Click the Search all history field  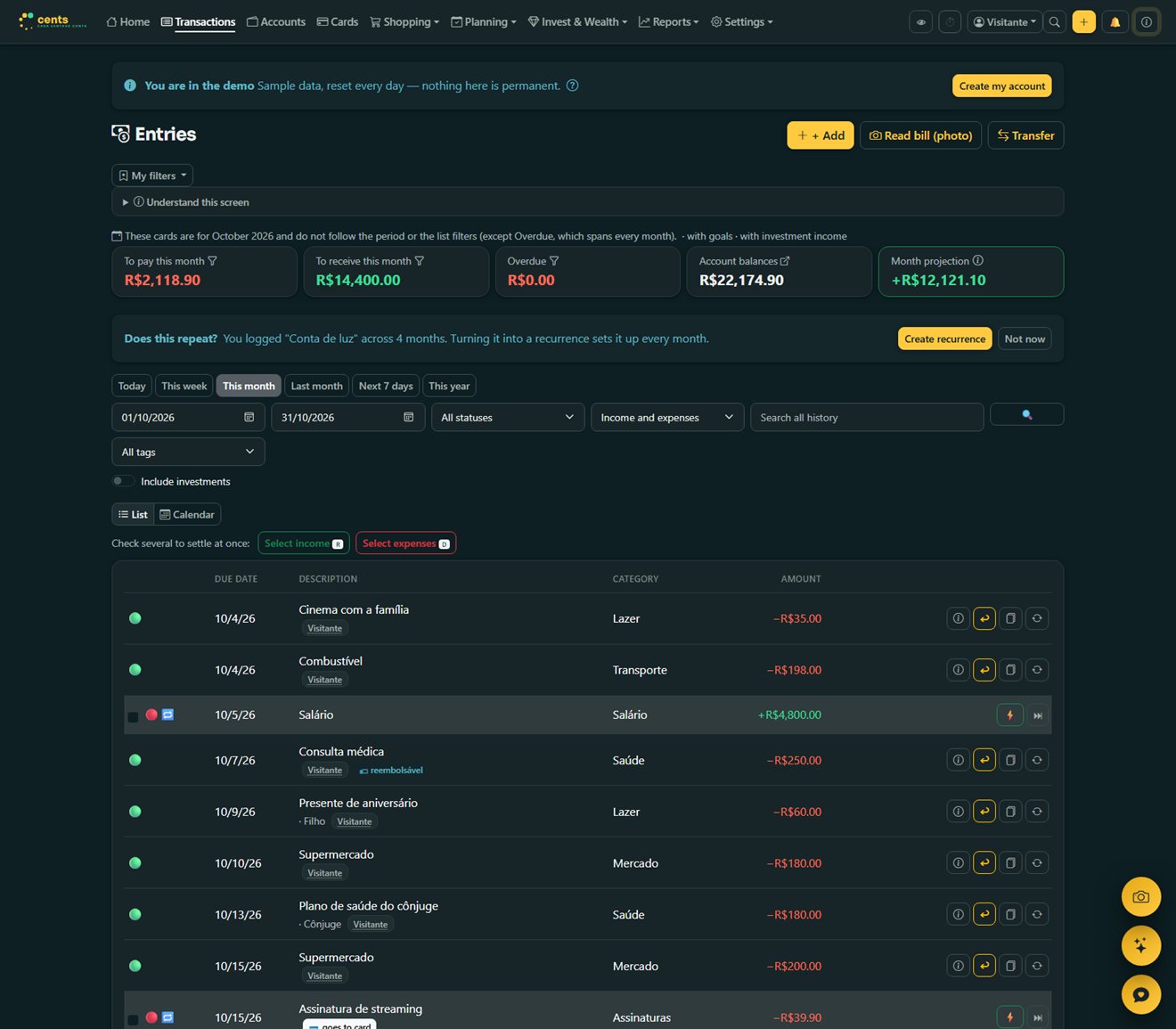tap(866, 417)
